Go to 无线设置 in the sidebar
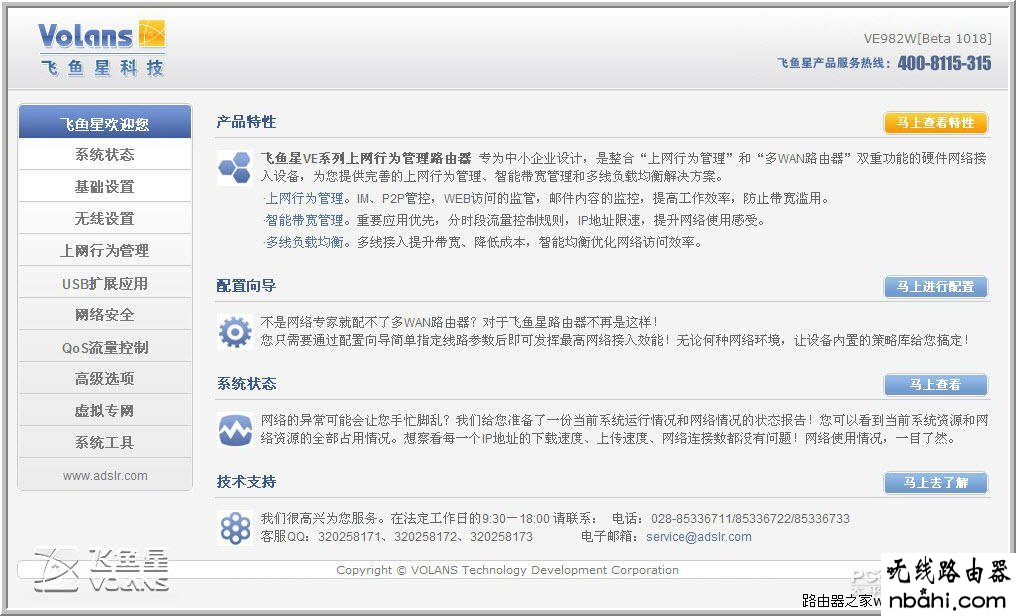 pos(105,218)
